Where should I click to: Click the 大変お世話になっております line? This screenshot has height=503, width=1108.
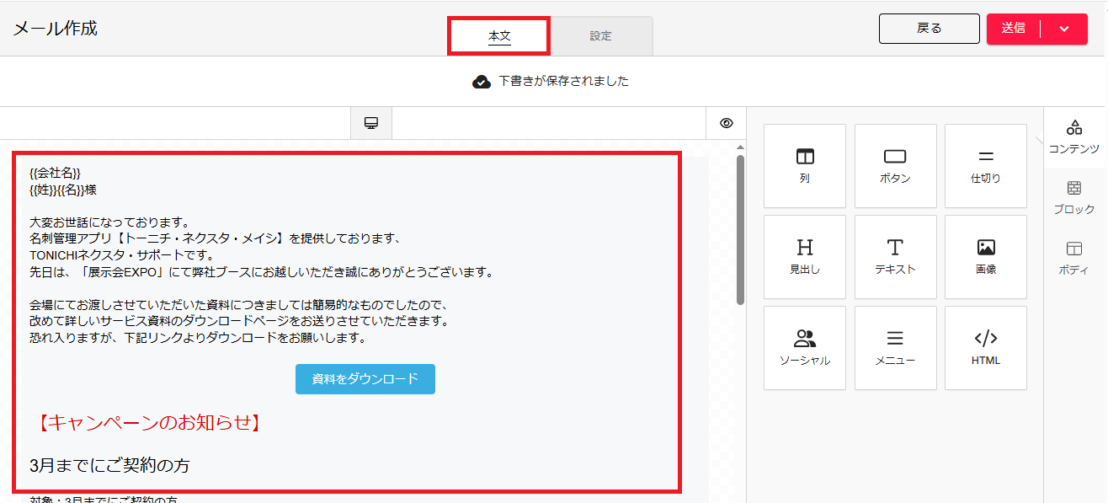pyautogui.click(x=111, y=223)
